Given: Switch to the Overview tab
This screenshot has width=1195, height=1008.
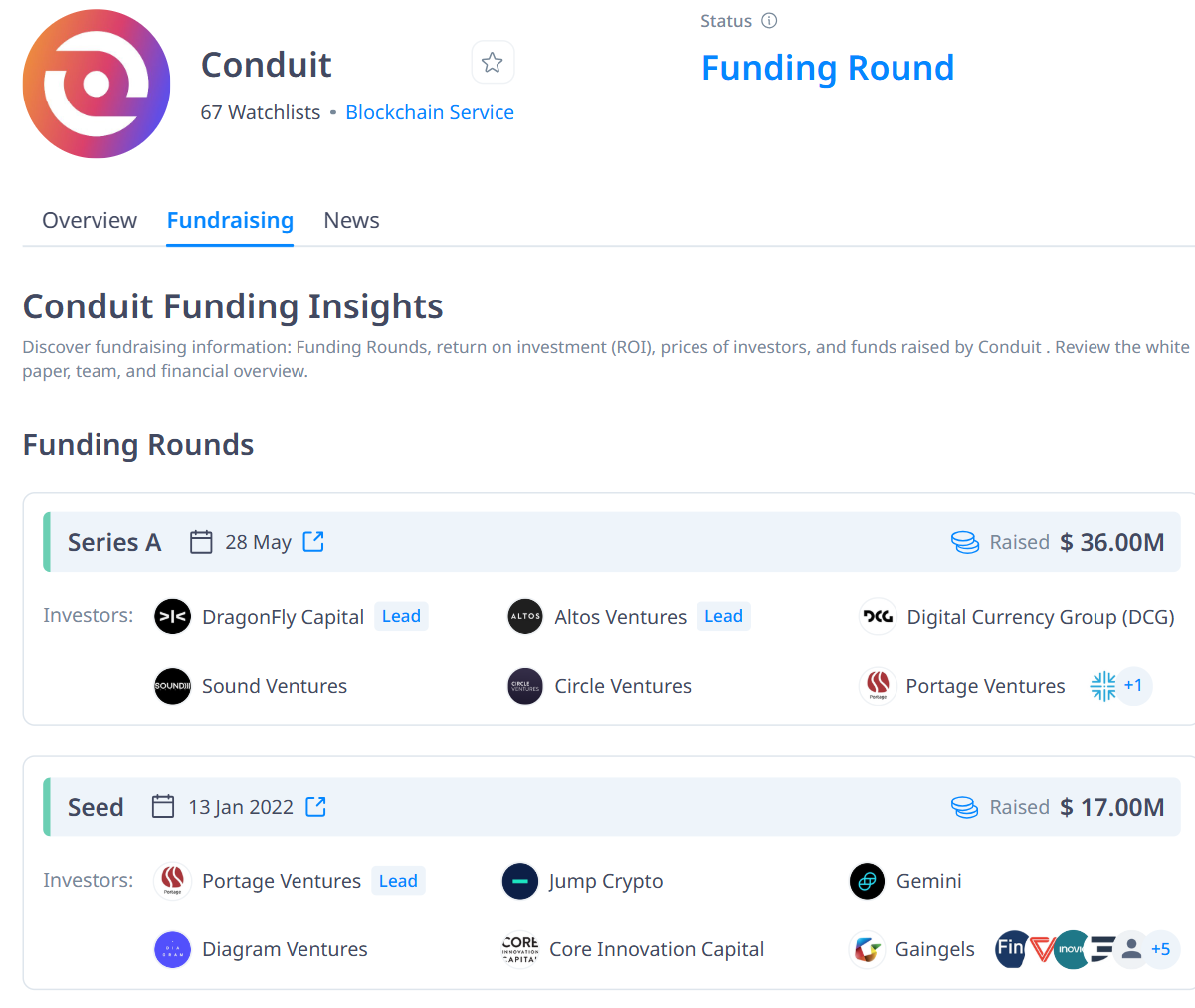Looking at the screenshot, I should point(90,220).
